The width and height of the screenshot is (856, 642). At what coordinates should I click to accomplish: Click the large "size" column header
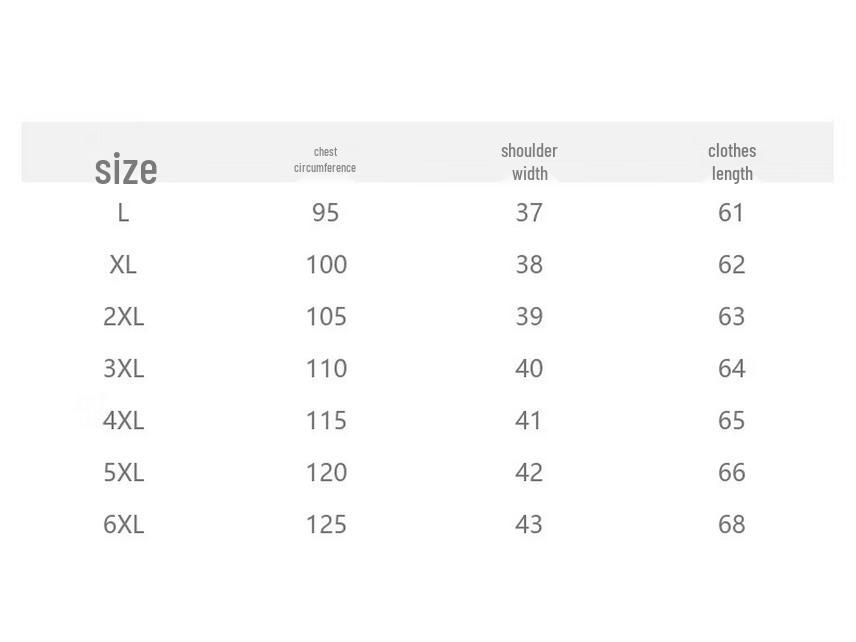126,169
